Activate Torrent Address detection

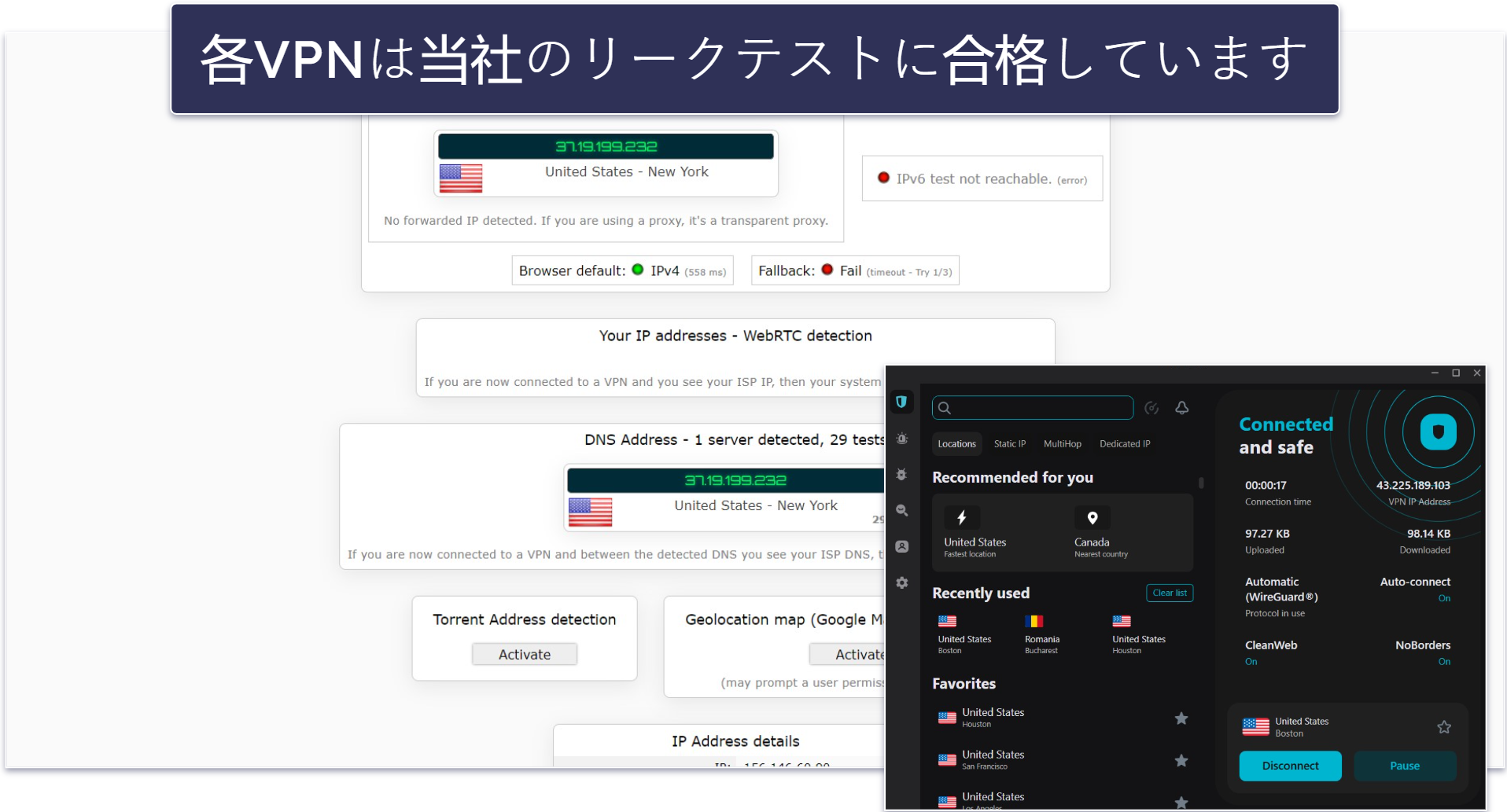point(525,654)
